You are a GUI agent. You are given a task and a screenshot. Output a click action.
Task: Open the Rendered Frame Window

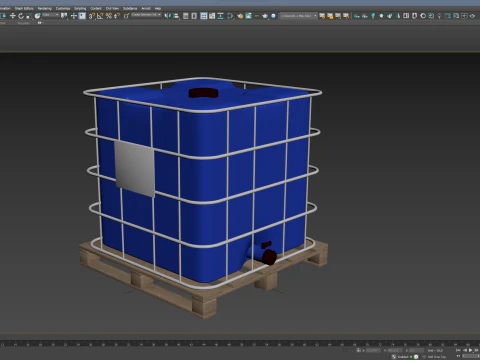pos(249,16)
